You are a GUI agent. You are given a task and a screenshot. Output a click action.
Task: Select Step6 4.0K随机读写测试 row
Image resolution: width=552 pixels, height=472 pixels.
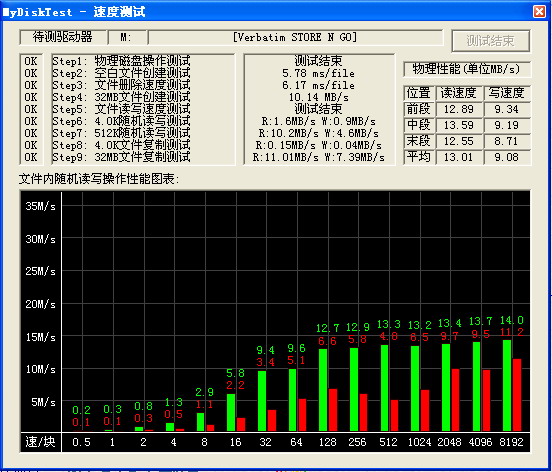click(121, 121)
